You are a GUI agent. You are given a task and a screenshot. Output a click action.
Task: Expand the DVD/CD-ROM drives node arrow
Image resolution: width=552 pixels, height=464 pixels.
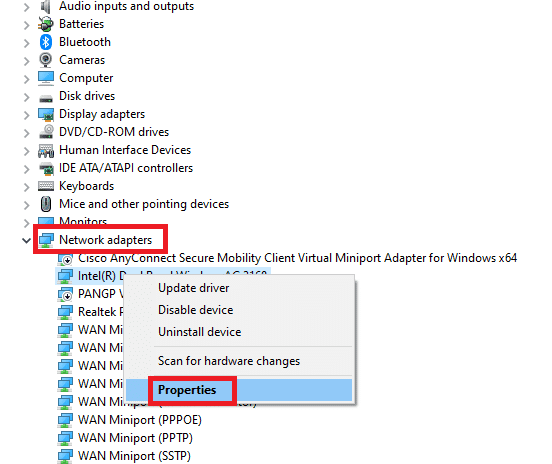coord(26,133)
